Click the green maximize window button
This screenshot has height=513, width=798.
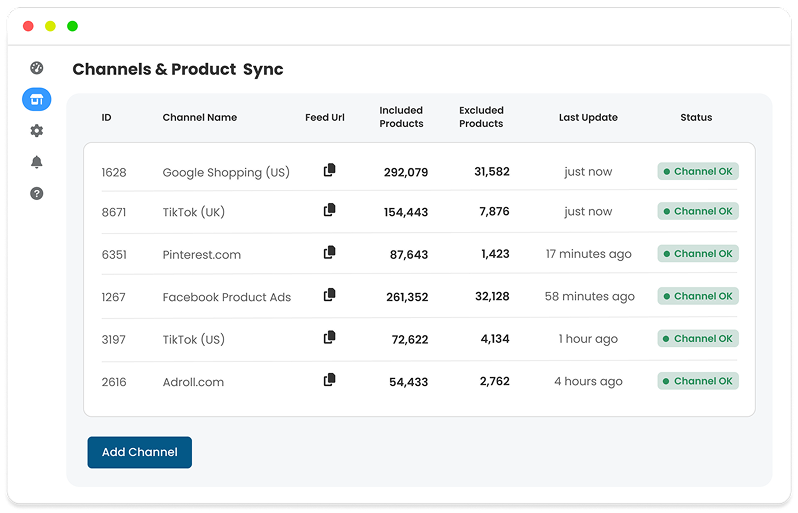coord(72,25)
